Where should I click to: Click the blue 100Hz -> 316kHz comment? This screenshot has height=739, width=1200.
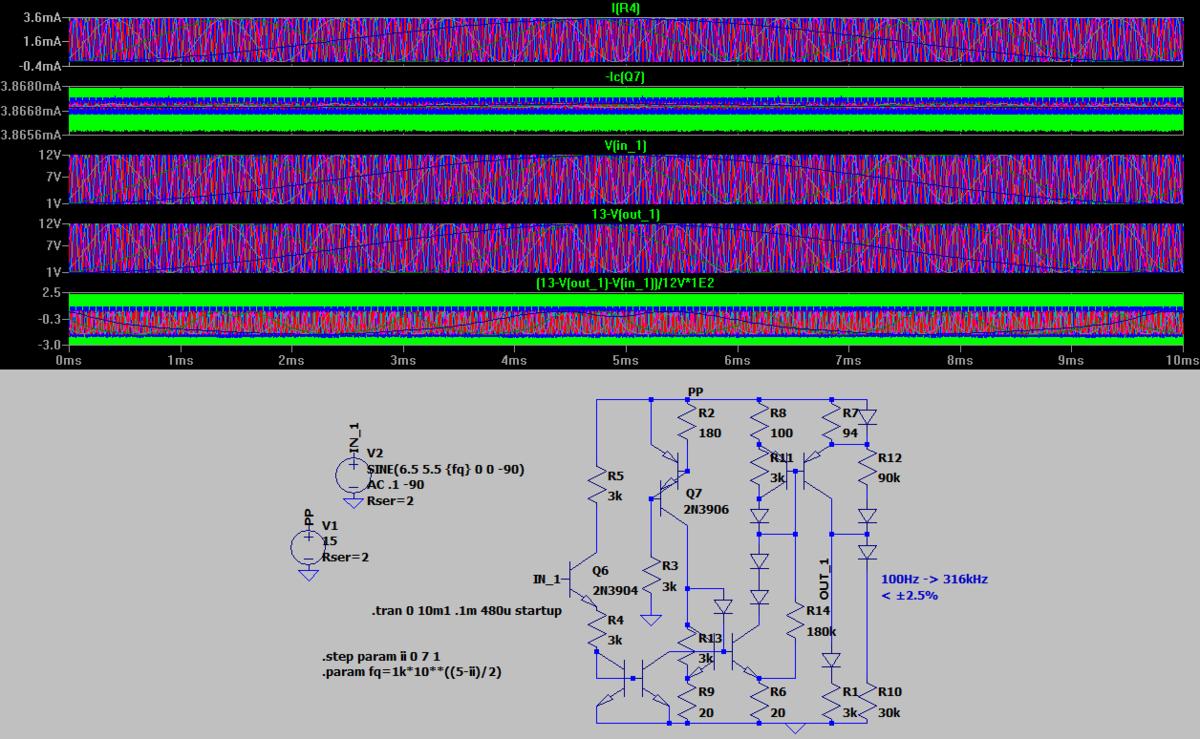(934, 579)
